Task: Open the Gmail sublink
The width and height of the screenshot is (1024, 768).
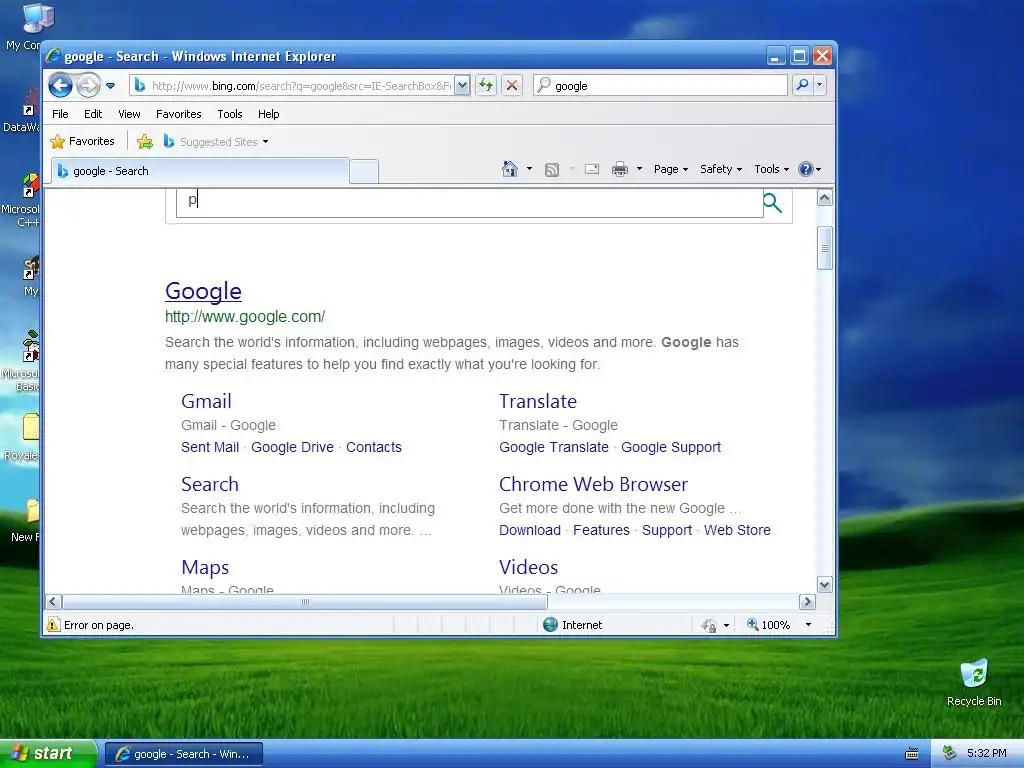Action: point(206,401)
